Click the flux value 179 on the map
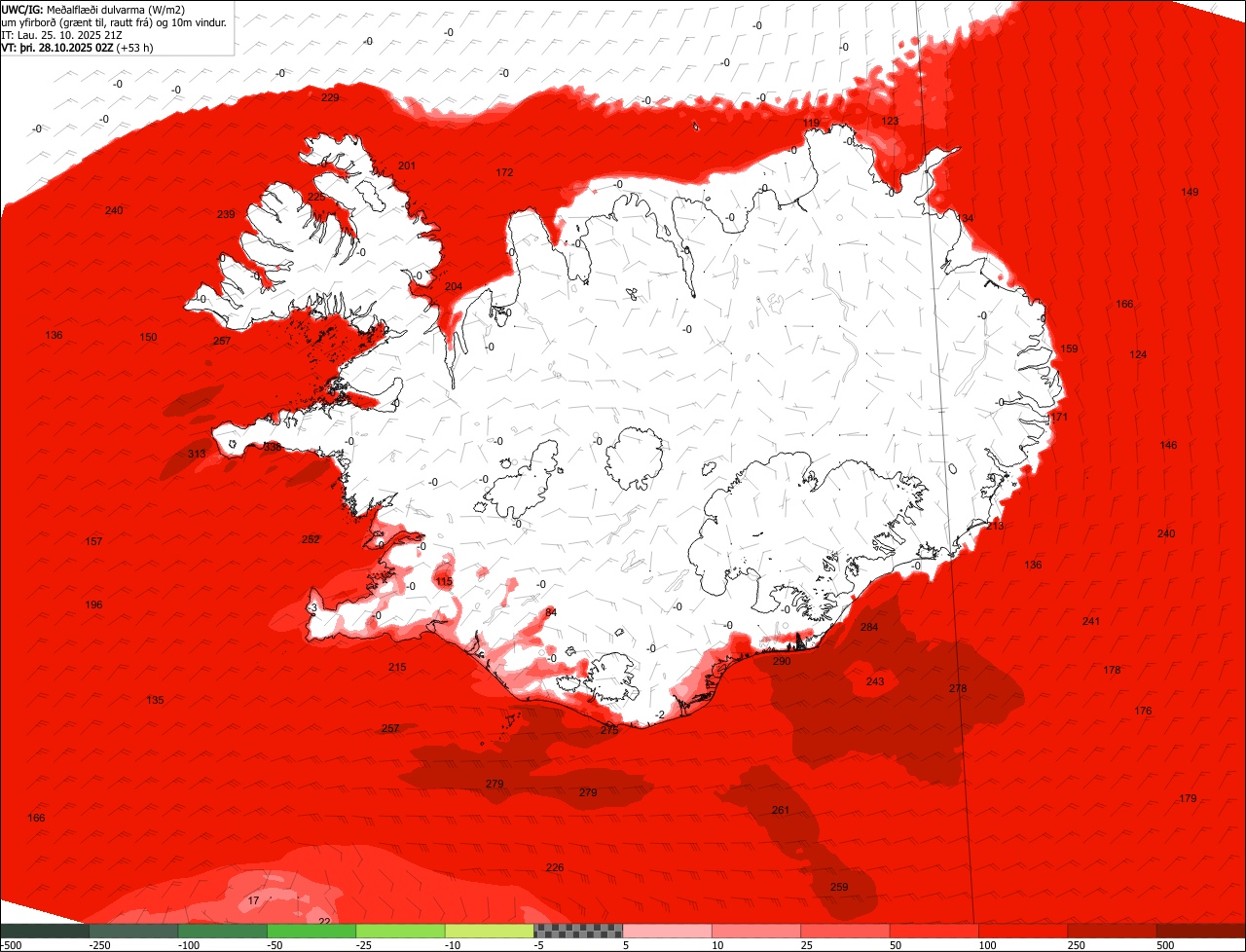The width and height of the screenshot is (1246, 952). (1188, 798)
